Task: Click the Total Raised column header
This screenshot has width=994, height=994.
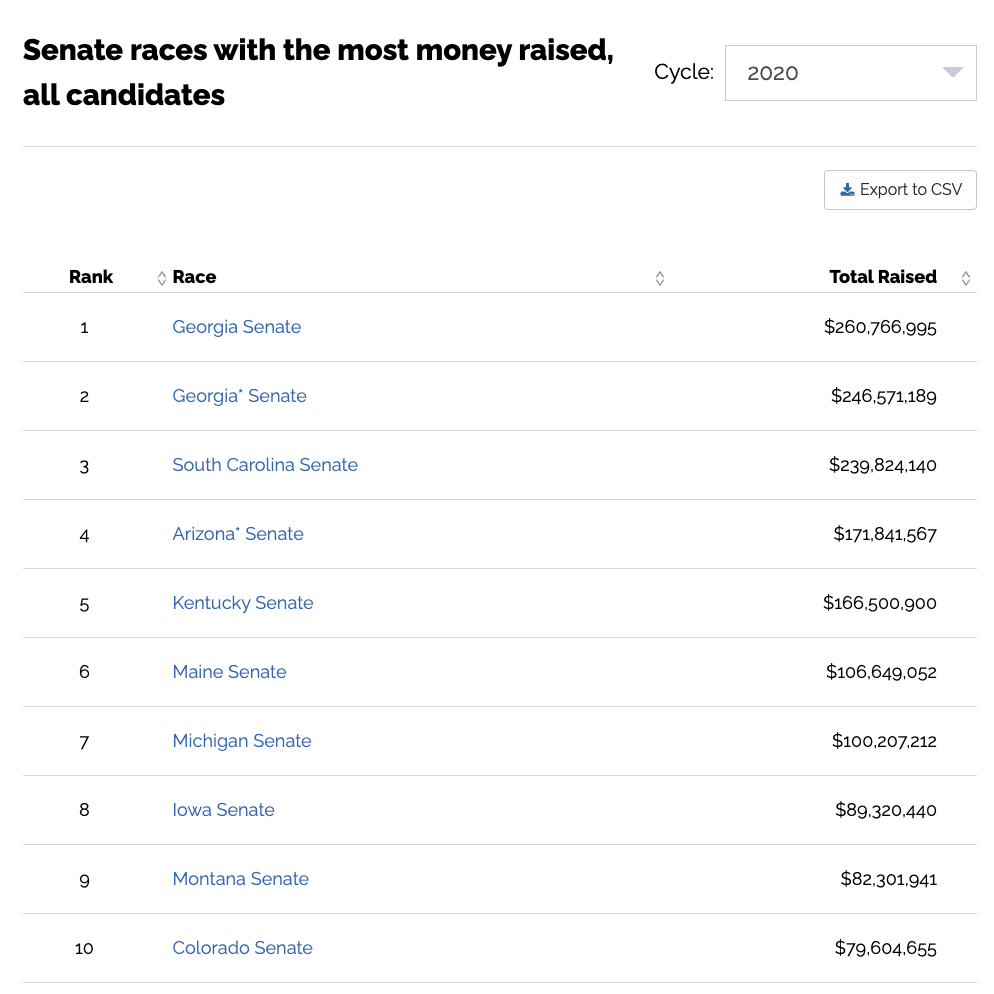Action: tap(882, 277)
